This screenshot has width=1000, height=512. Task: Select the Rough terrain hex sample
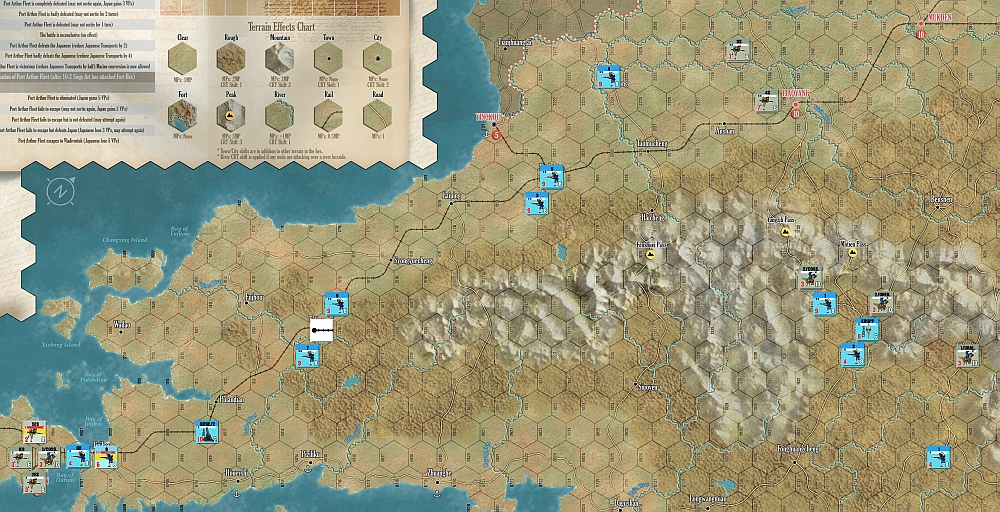232,59
